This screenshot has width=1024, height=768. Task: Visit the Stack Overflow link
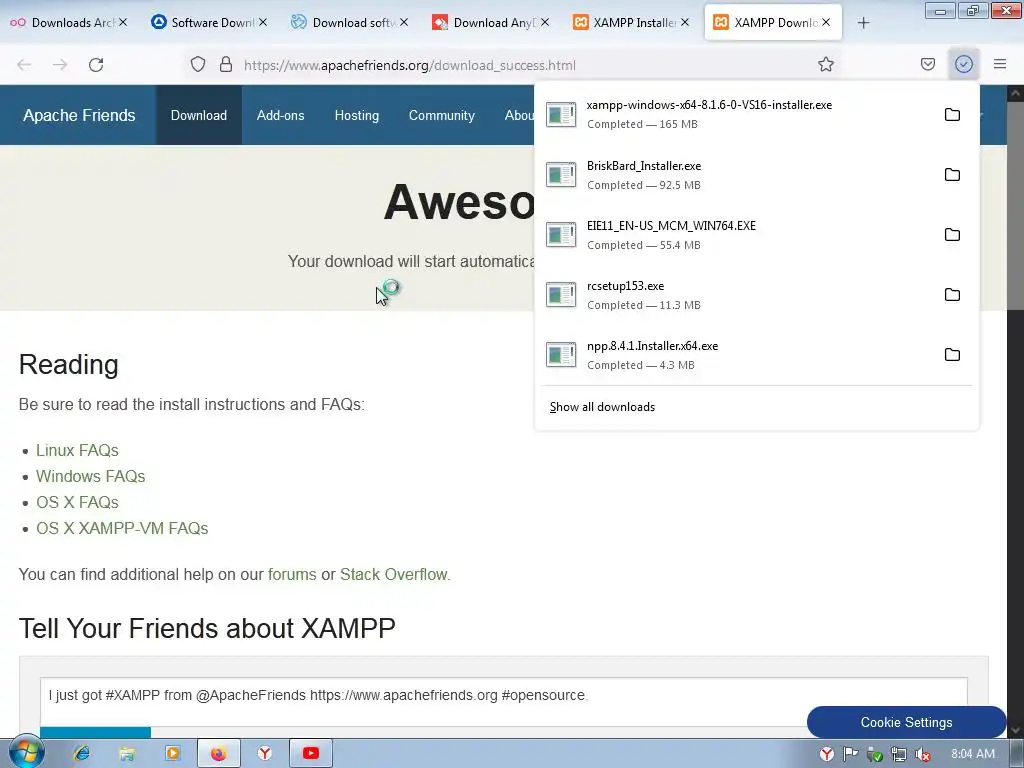coord(394,574)
